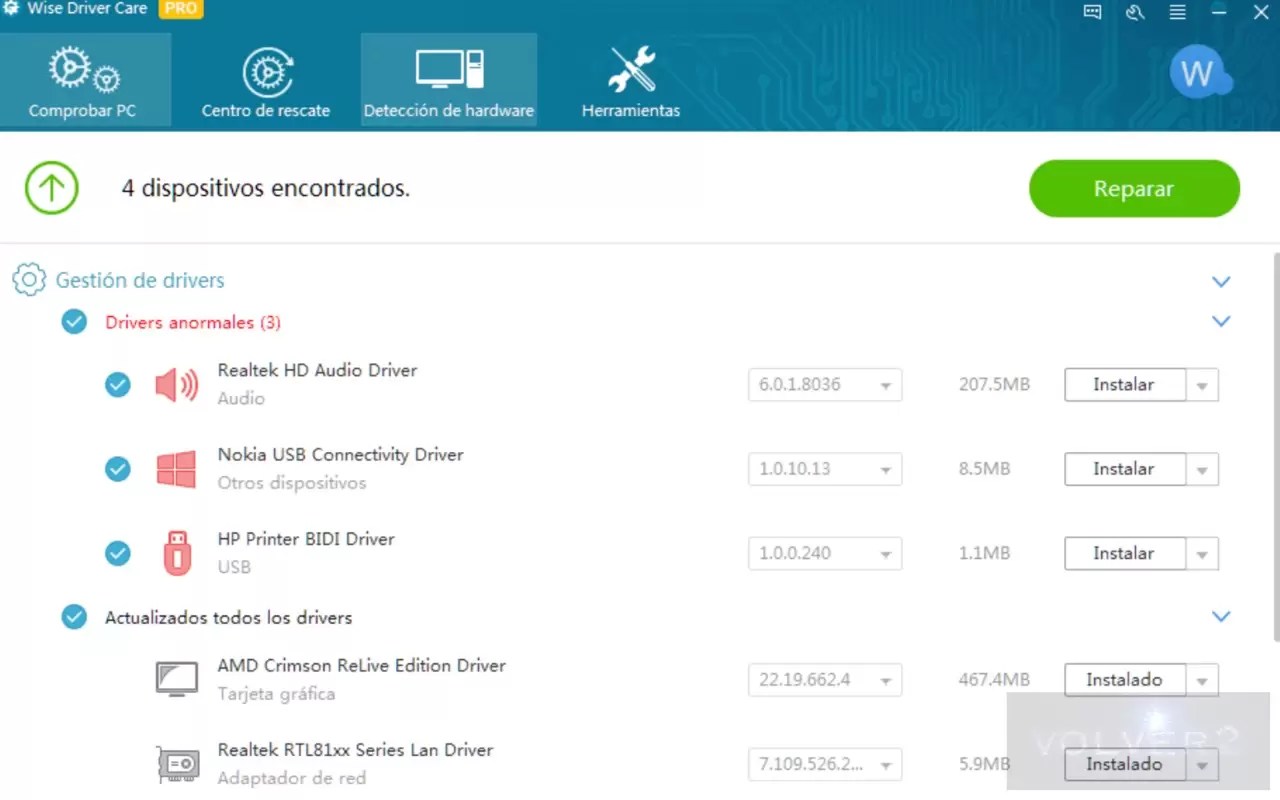The image size is (1280, 800).
Task: Open Detección de hardware tab
Action: point(448,80)
